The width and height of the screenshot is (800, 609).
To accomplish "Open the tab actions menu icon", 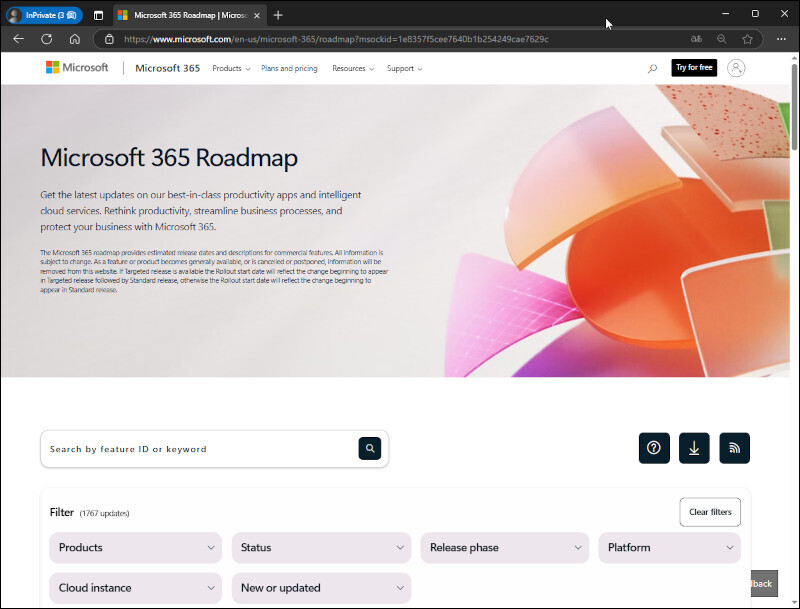I will coord(98,15).
